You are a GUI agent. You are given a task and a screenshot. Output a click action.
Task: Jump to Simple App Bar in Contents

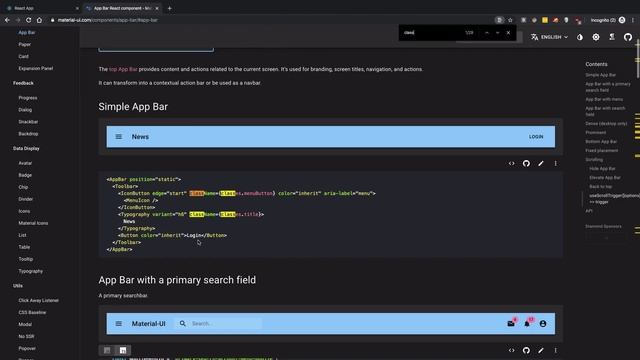pyautogui.click(x=600, y=75)
